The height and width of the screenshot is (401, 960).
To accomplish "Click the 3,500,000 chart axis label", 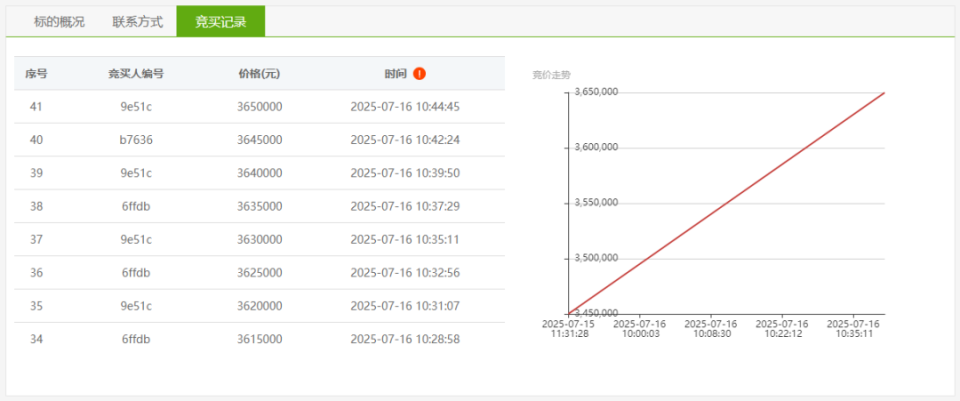I will coord(596,258).
